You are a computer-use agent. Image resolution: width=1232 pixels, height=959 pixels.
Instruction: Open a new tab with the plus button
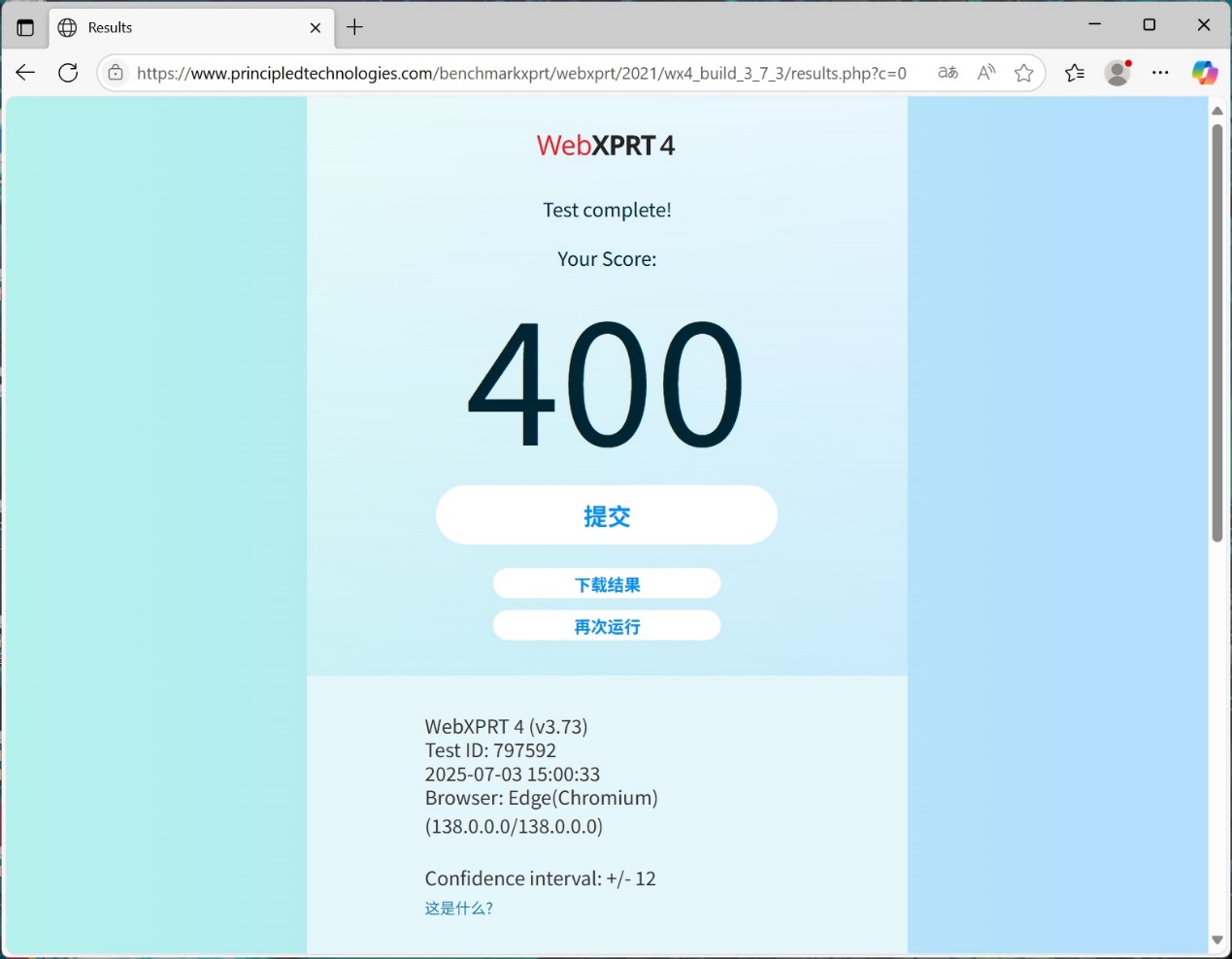click(355, 27)
